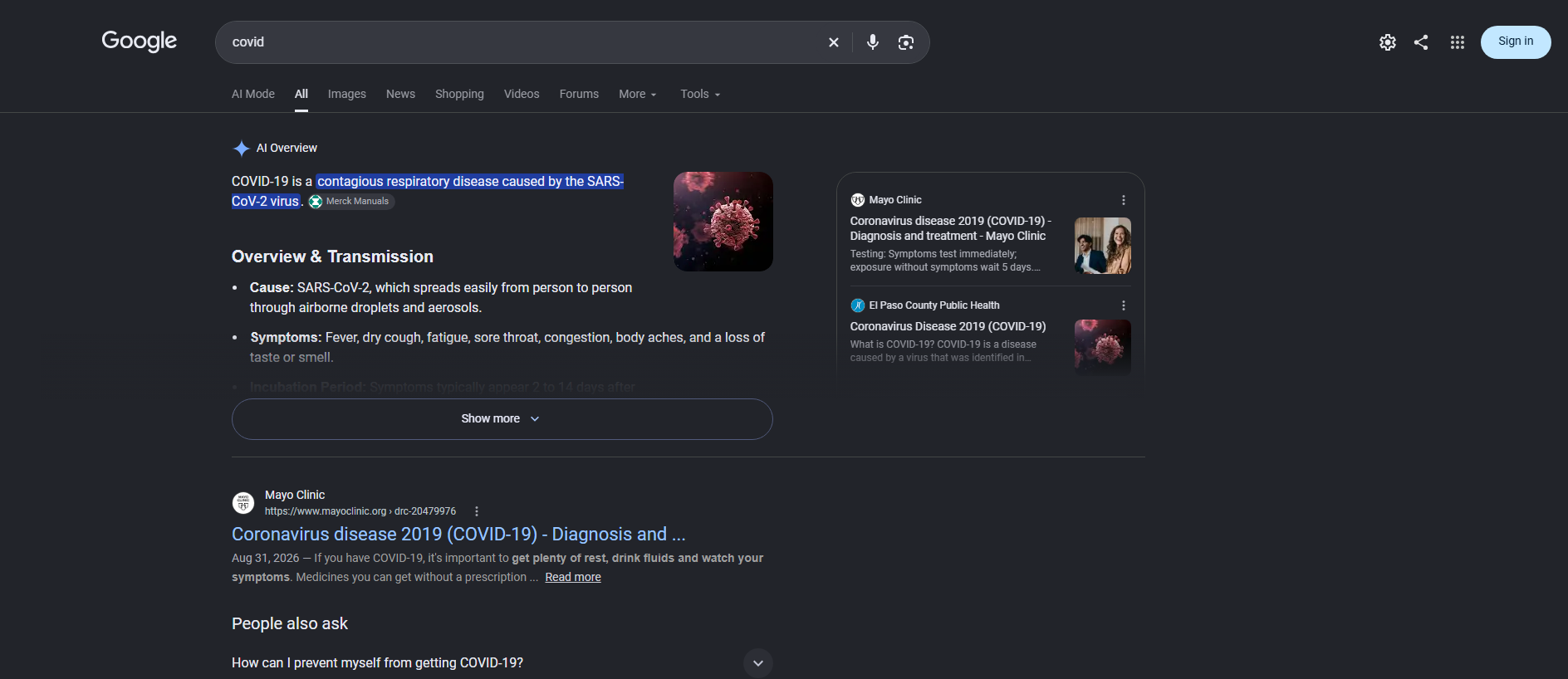The width and height of the screenshot is (1568, 679).
Task: Open the Tools dropdown
Action: click(x=701, y=95)
